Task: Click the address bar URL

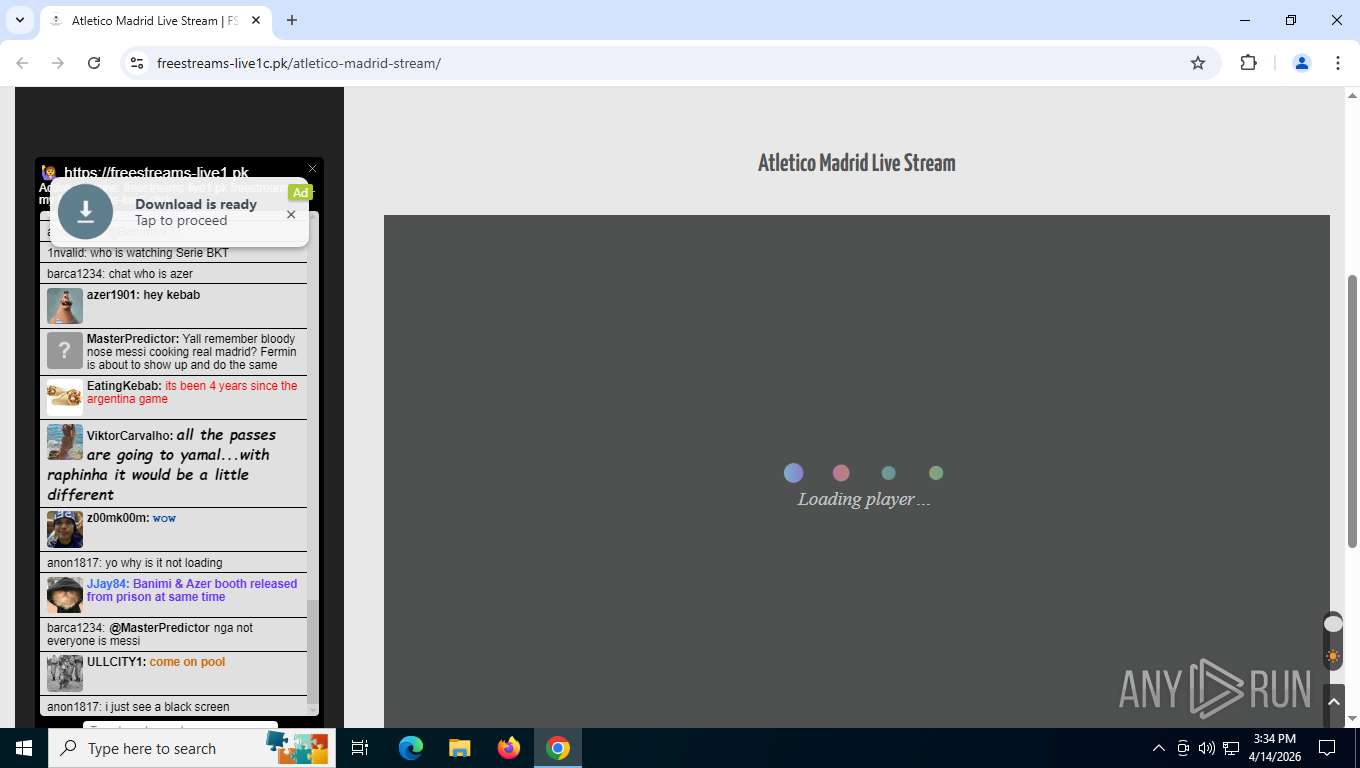Action: tap(299, 63)
